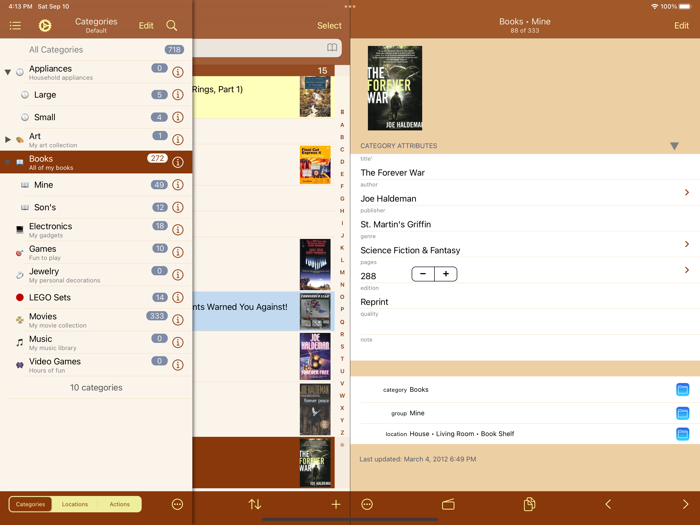Collapse the Appliances category tree
This screenshot has width=700, height=525.
(x=8, y=72)
